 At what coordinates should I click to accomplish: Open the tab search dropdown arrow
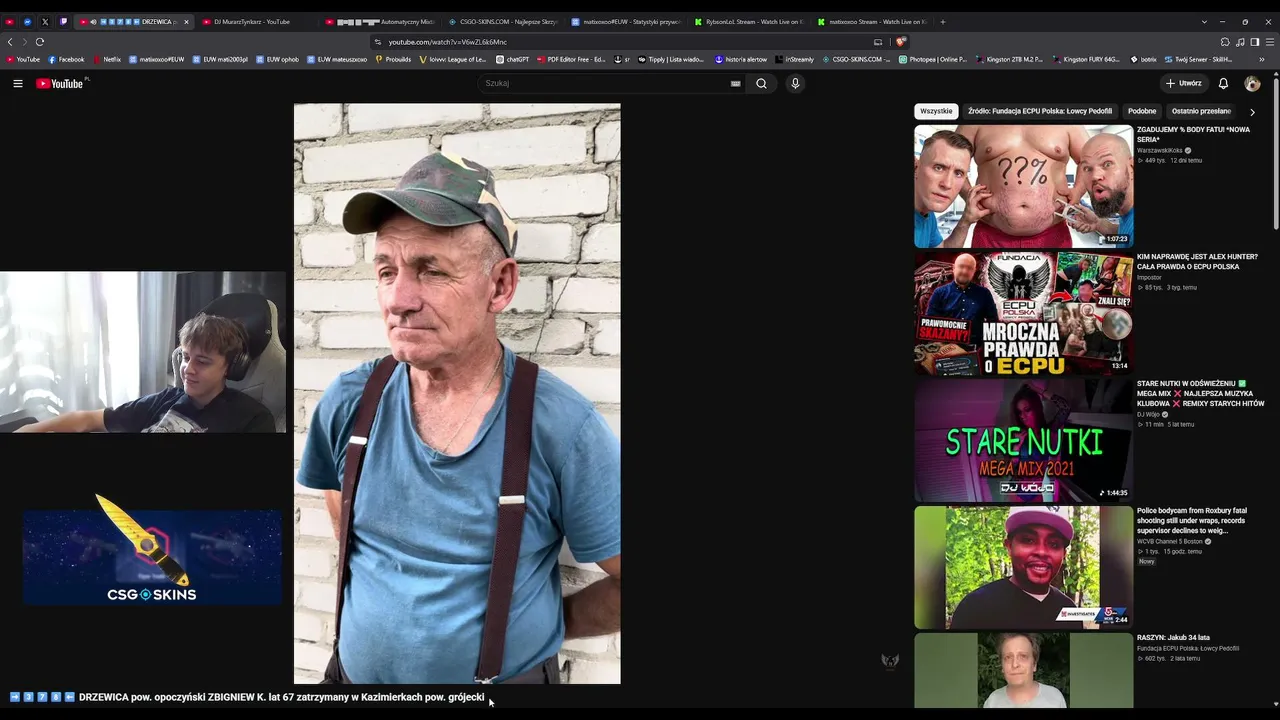tap(1204, 22)
